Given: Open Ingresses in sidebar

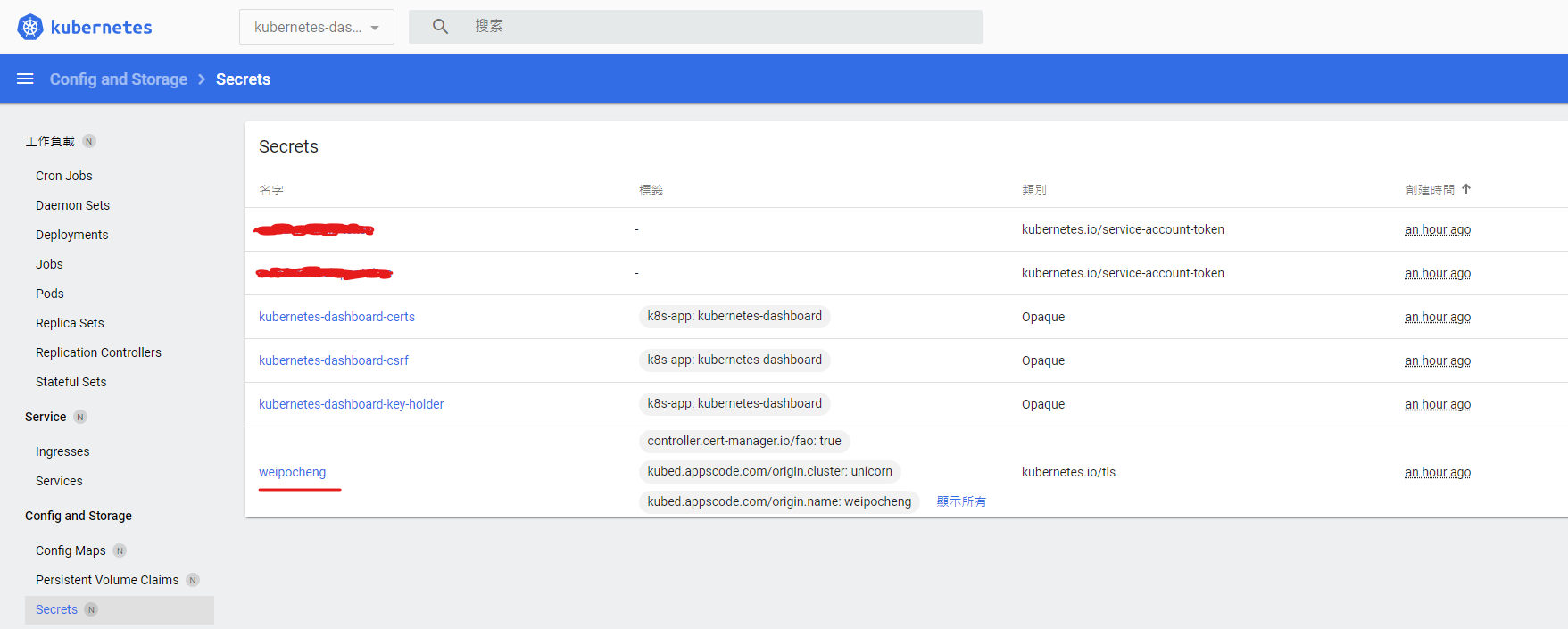Looking at the screenshot, I should [62, 451].
